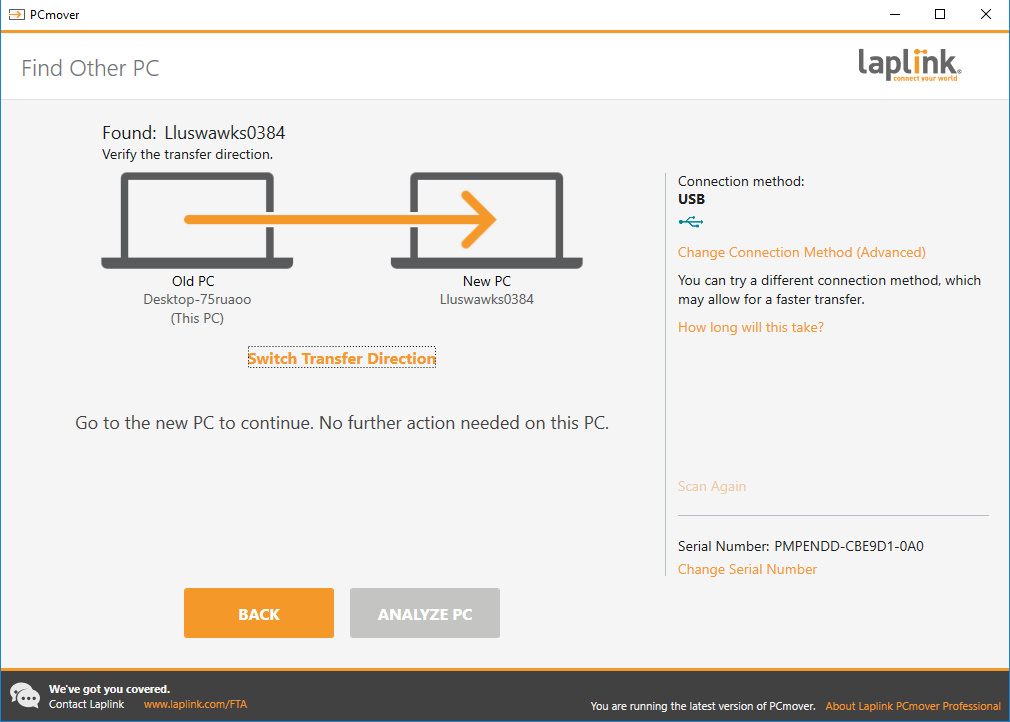Click the Laplink logo
The height and width of the screenshot is (722, 1010).
[910, 65]
